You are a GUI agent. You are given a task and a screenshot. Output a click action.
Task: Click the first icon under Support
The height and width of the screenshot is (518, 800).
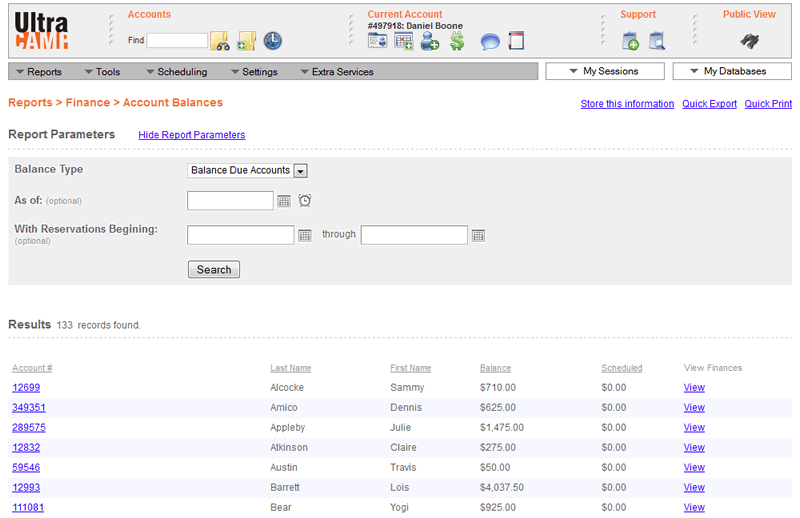(630, 41)
